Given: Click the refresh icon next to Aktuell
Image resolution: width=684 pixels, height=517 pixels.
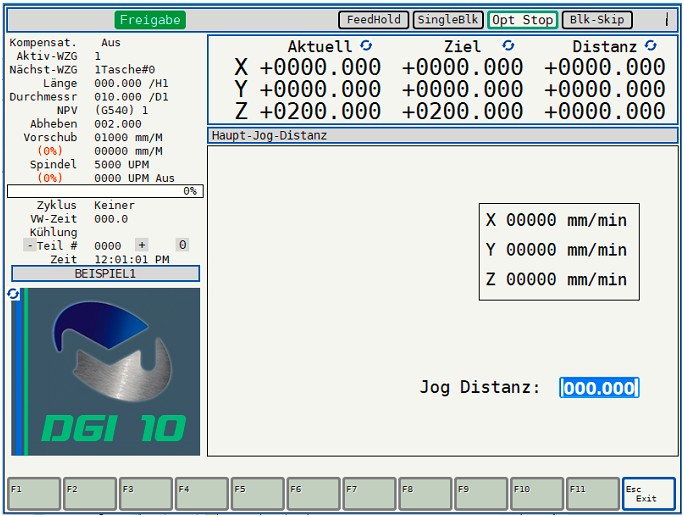Looking at the screenshot, I should (366, 45).
